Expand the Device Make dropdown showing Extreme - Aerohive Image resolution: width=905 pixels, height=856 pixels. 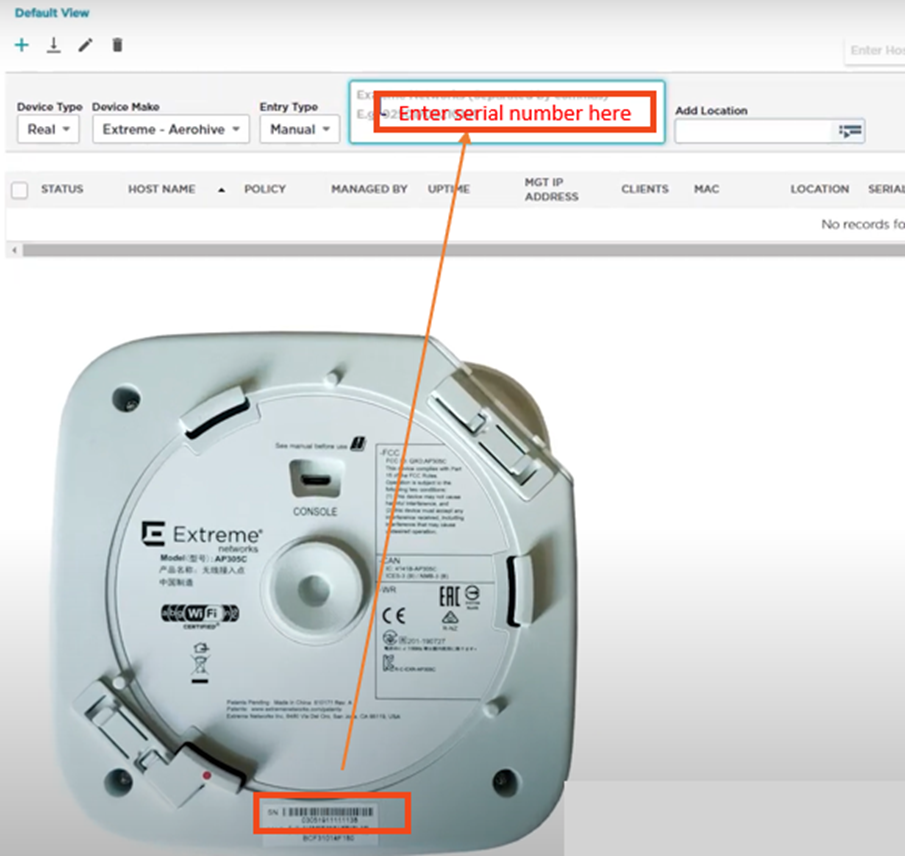(170, 129)
